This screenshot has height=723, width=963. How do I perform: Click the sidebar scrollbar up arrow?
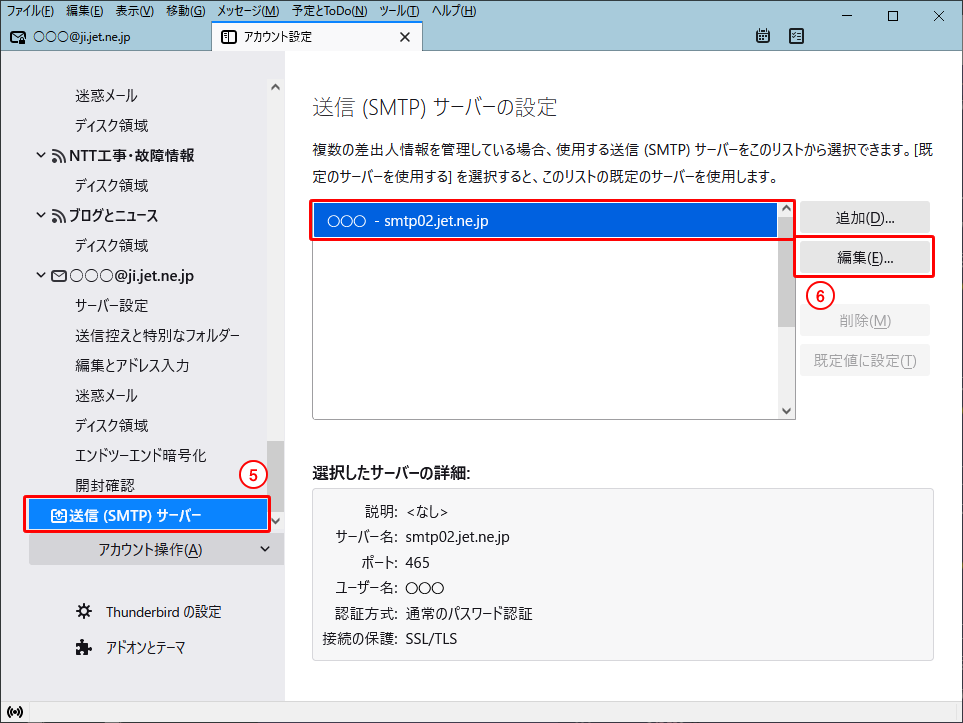click(x=276, y=87)
